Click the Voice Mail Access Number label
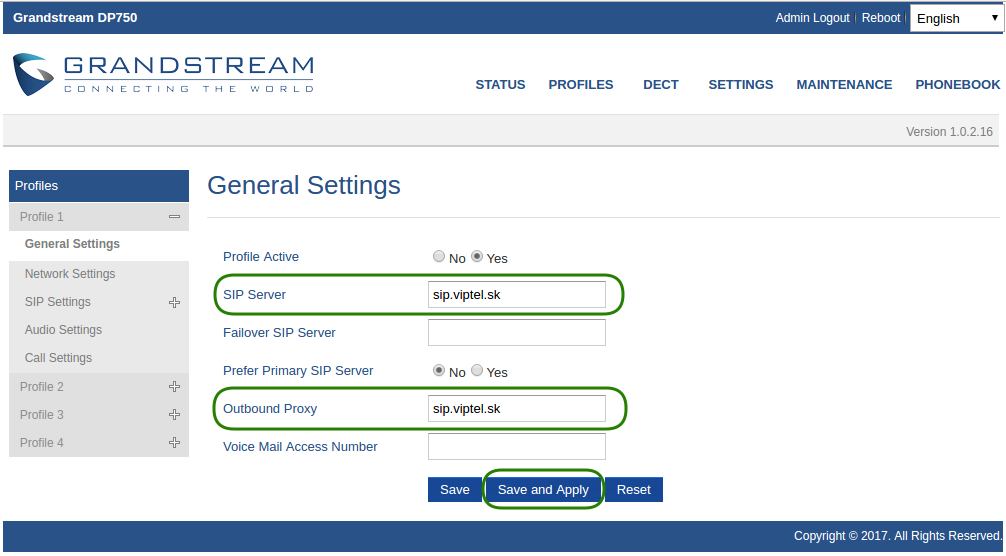The image size is (1006, 556). tap(300, 446)
